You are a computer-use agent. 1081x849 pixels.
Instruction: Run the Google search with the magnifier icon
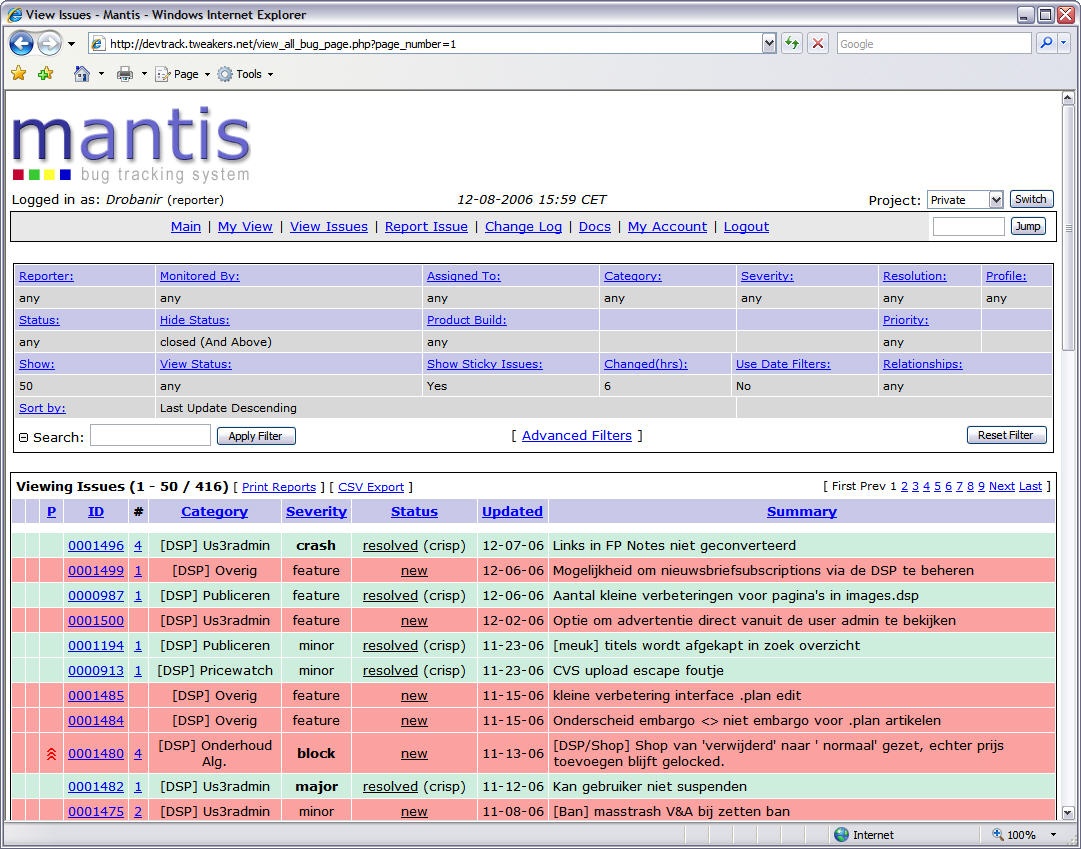[x=1047, y=43]
